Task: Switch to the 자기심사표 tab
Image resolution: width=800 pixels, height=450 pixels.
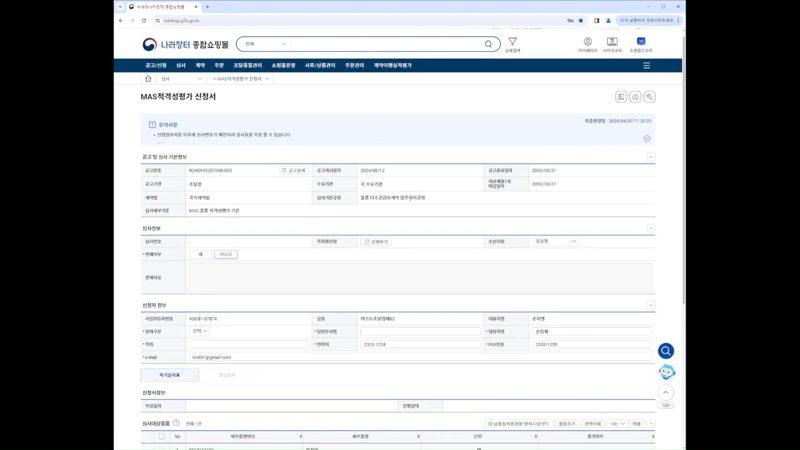Action: [169, 375]
